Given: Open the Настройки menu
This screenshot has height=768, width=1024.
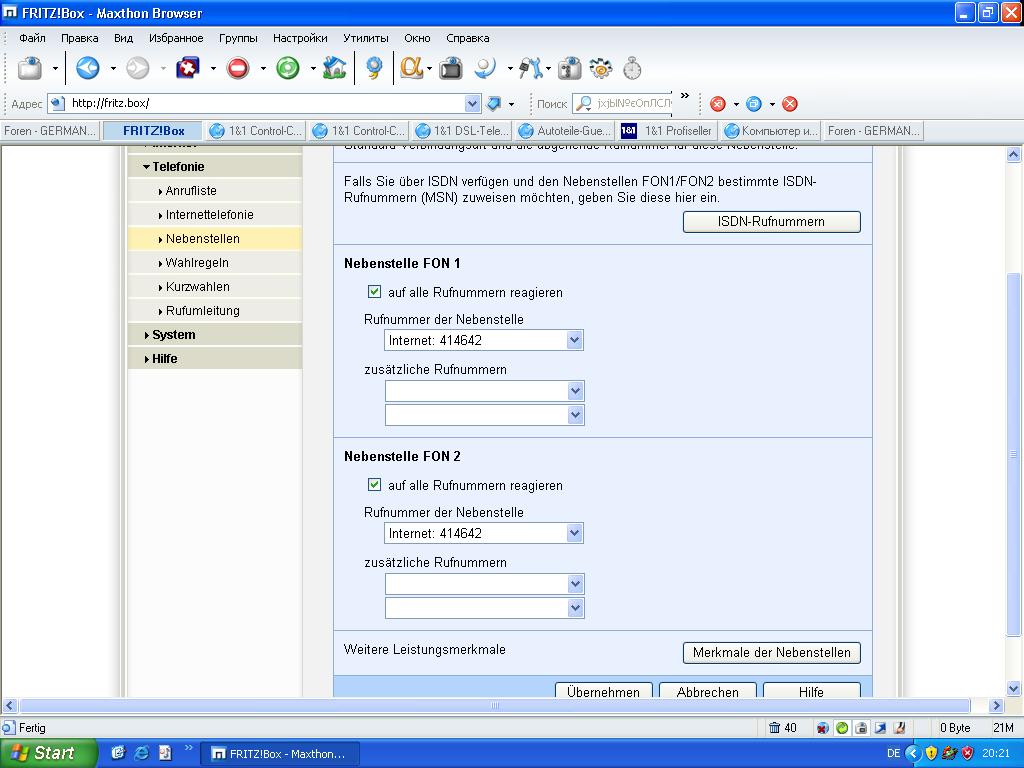Looking at the screenshot, I should pyautogui.click(x=300, y=38).
